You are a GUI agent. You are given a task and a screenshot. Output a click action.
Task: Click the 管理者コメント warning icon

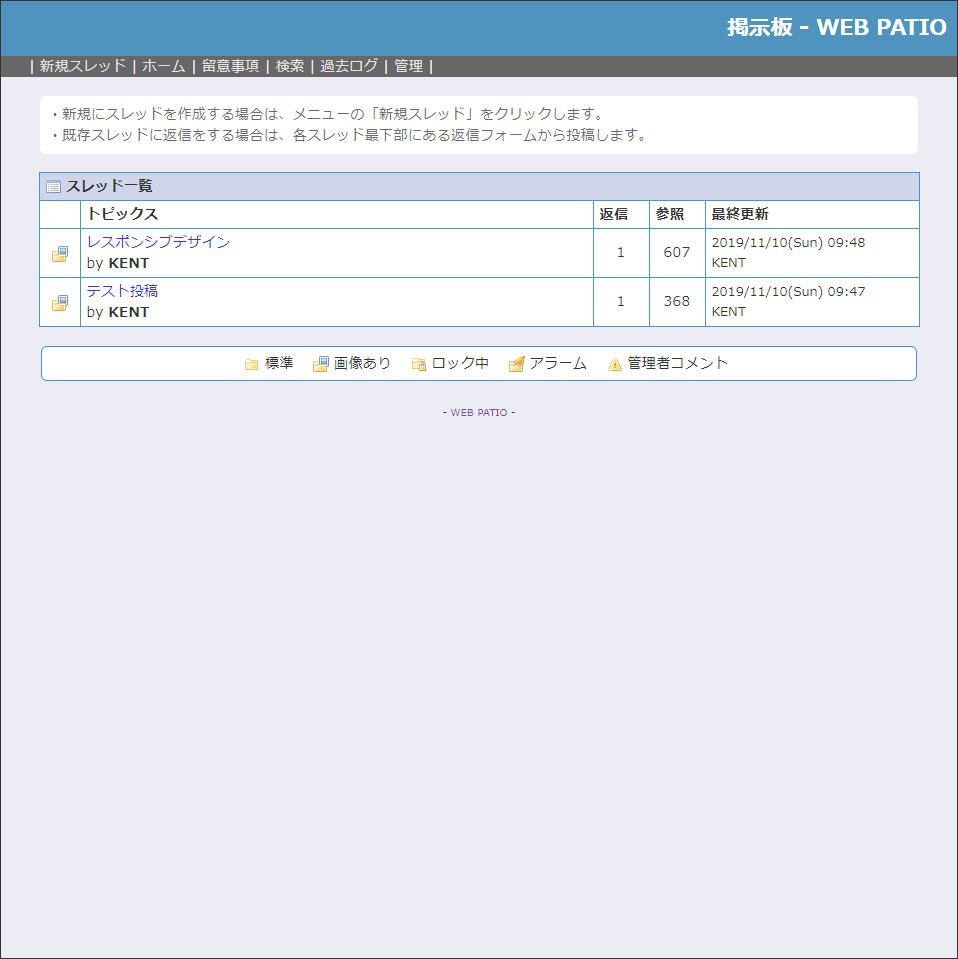point(615,364)
